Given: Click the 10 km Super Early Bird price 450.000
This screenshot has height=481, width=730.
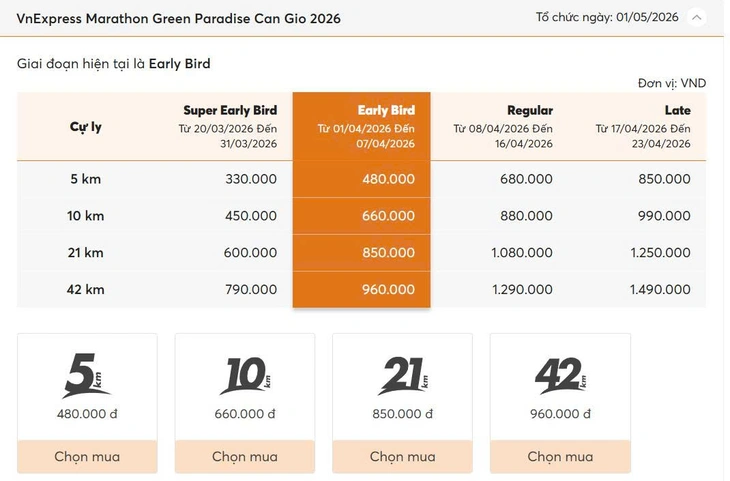Looking at the screenshot, I should click(x=250, y=216).
